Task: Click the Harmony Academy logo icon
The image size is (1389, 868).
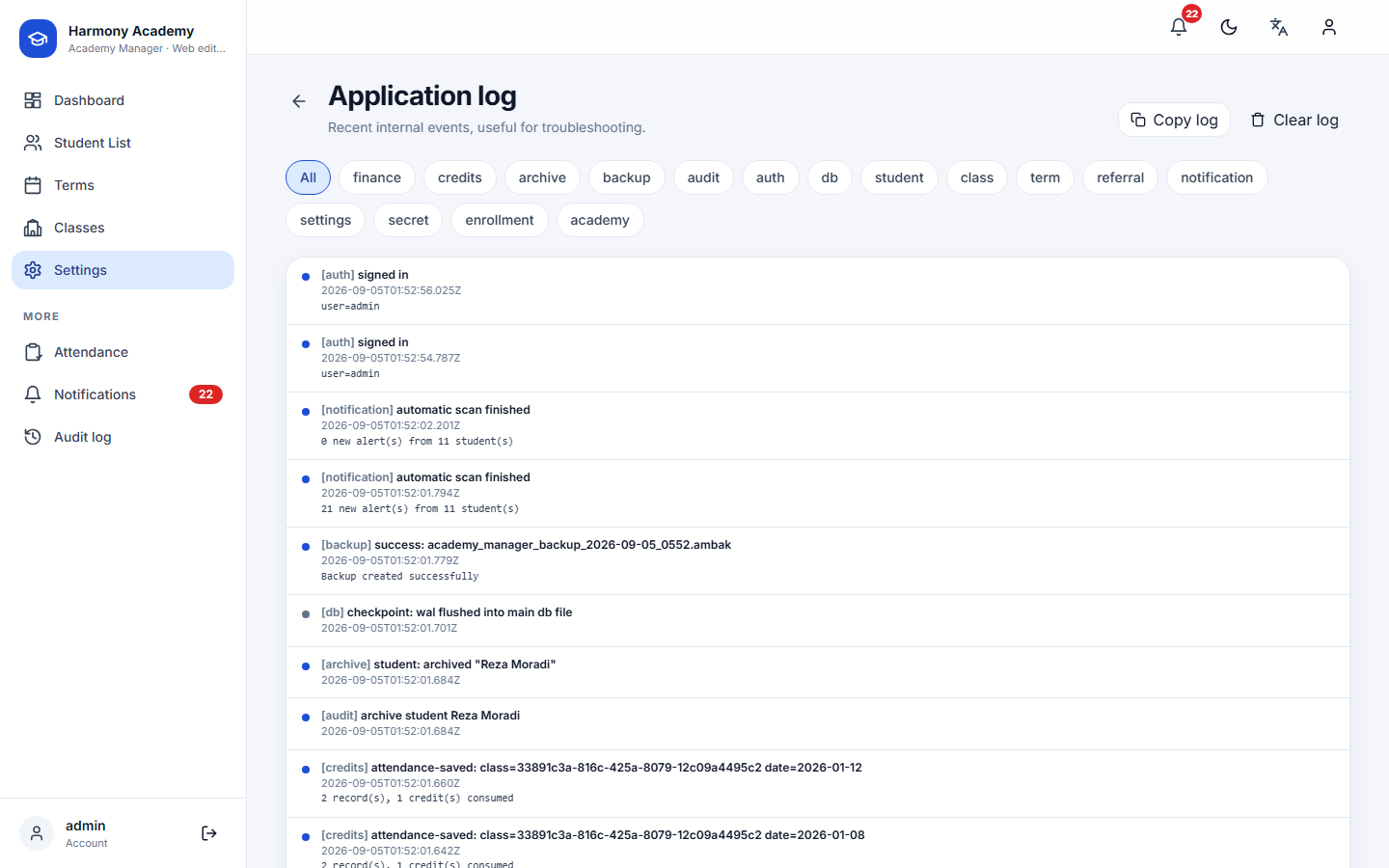Action: (38, 39)
